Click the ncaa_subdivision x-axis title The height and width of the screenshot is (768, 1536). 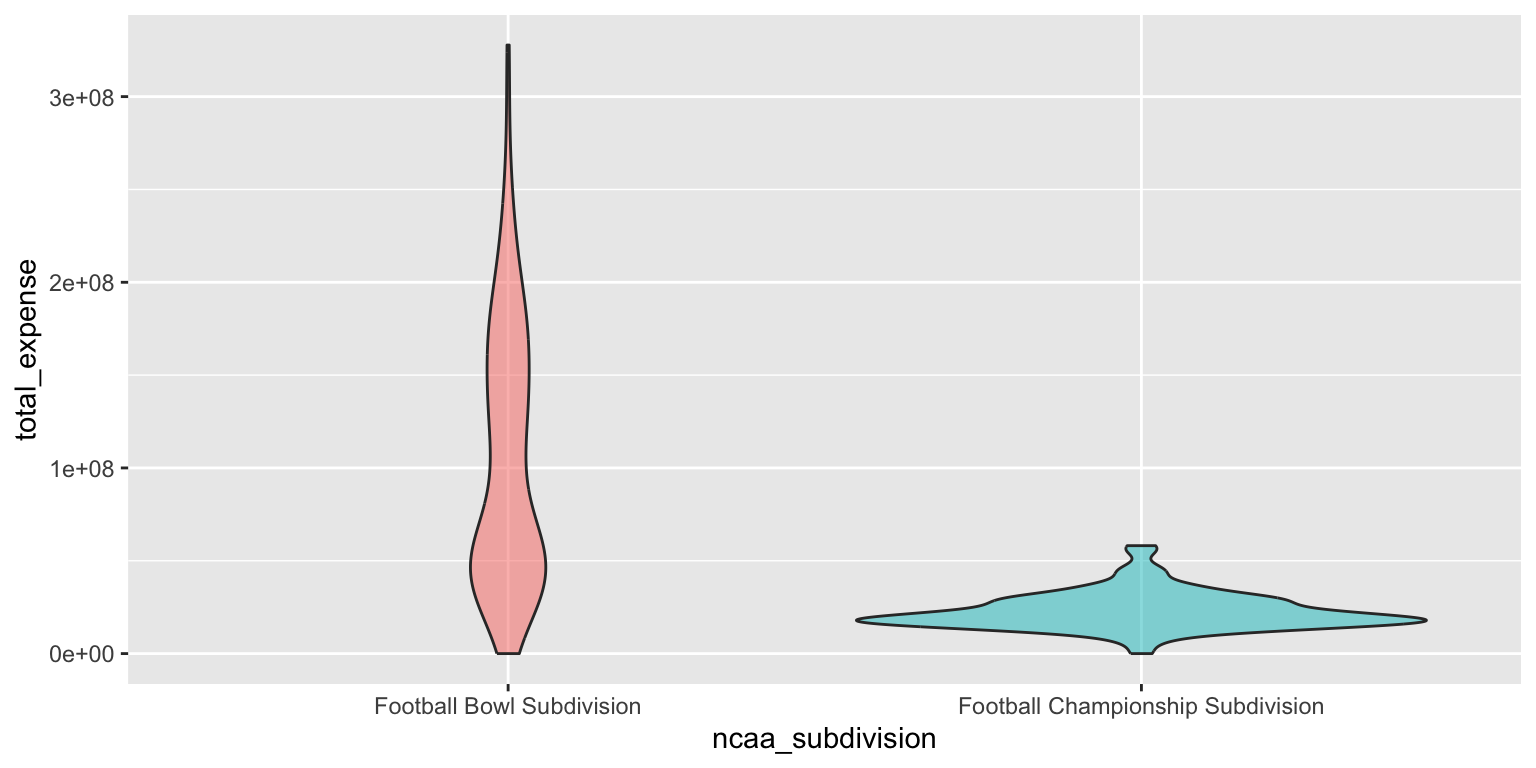point(824,740)
